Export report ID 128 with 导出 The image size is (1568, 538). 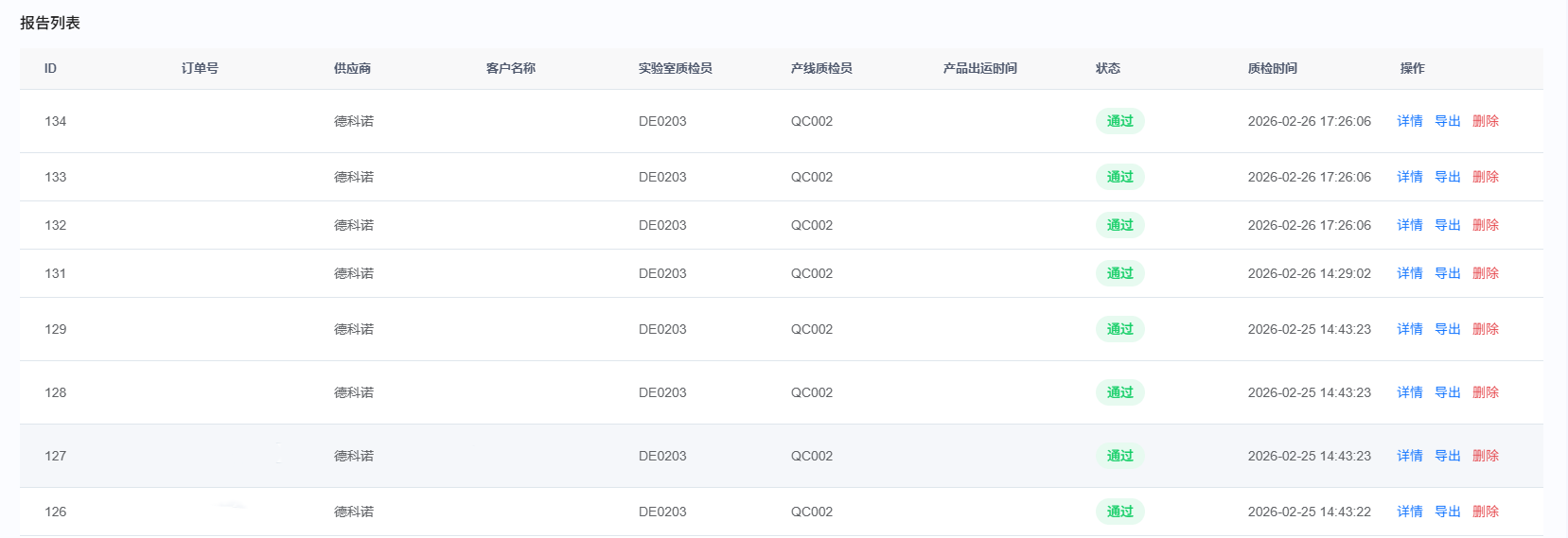tap(1447, 392)
